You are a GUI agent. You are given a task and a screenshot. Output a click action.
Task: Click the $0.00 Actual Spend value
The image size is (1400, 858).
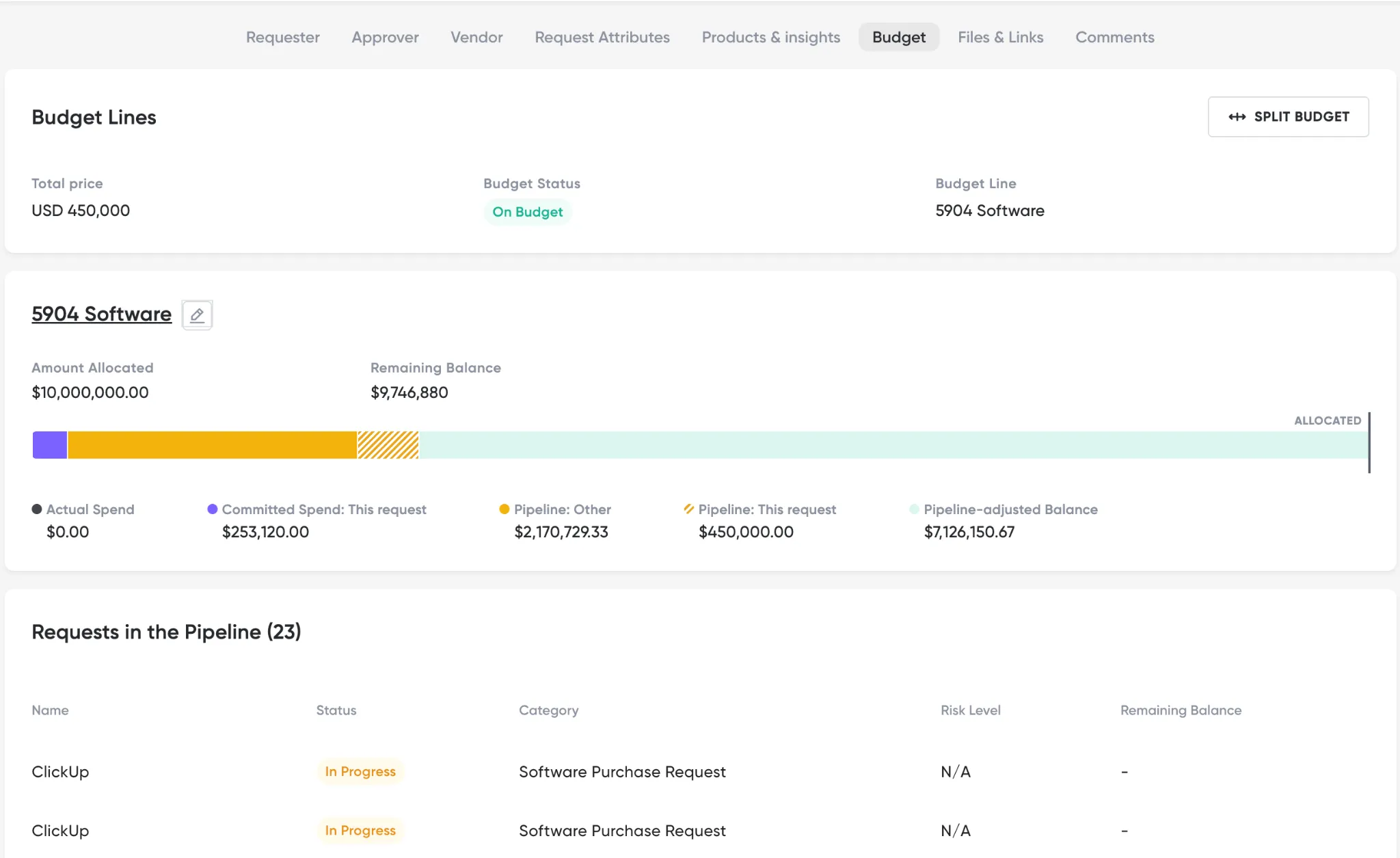pos(68,532)
